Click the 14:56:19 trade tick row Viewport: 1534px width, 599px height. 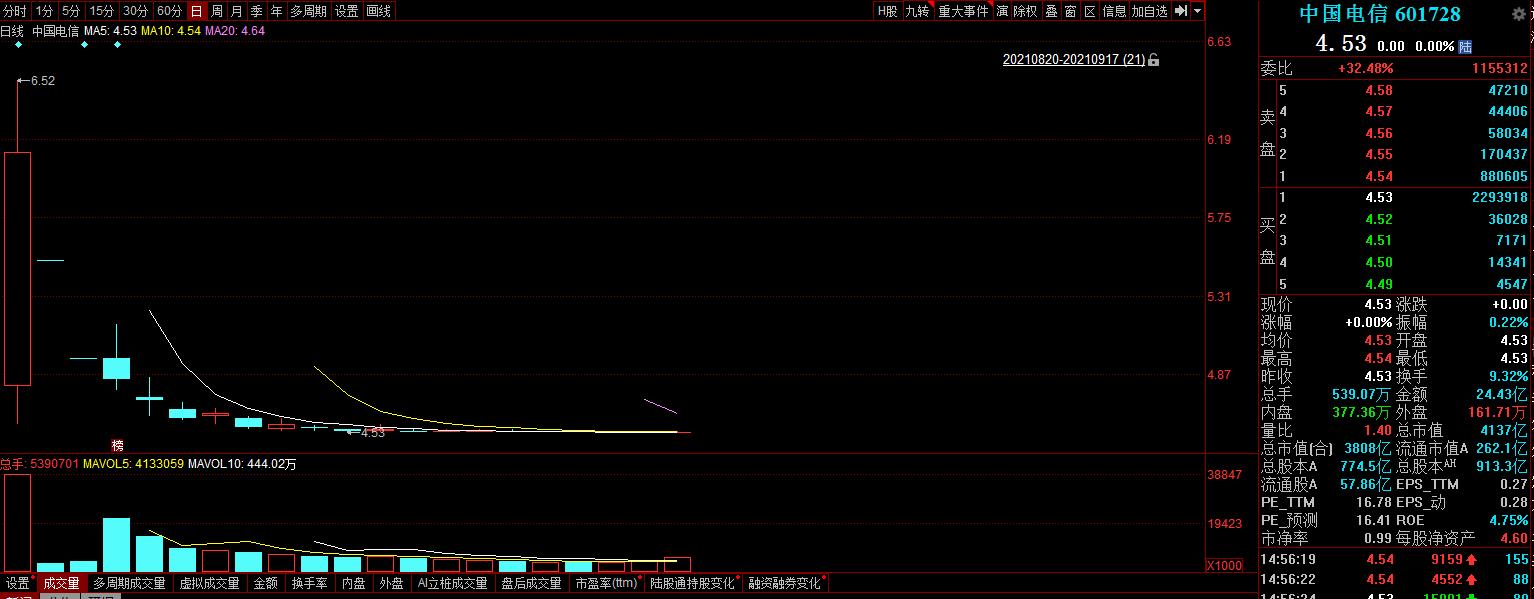(1395, 560)
